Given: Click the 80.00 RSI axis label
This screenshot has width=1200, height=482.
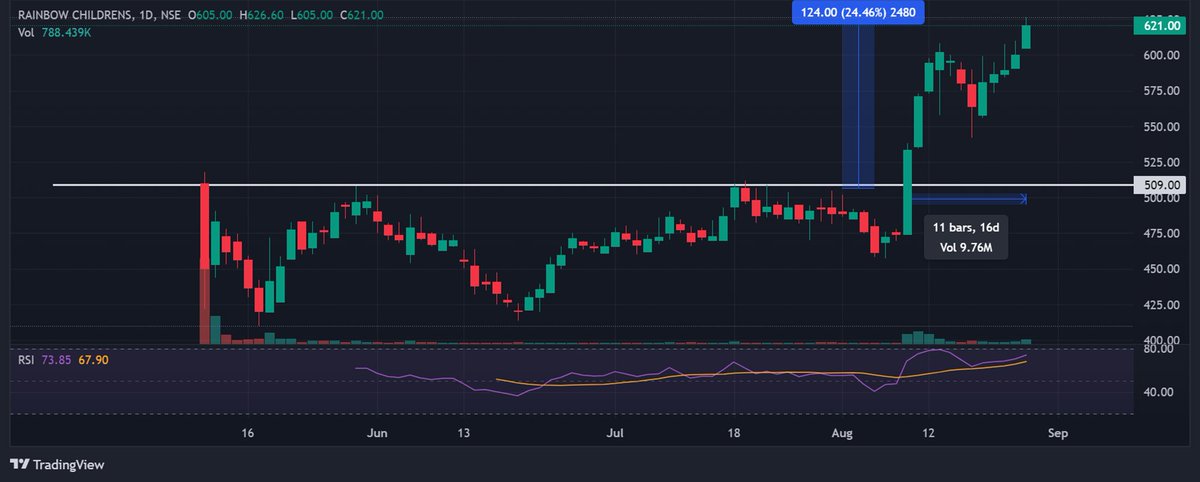Looking at the screenshot, I should coord(1161,350).
